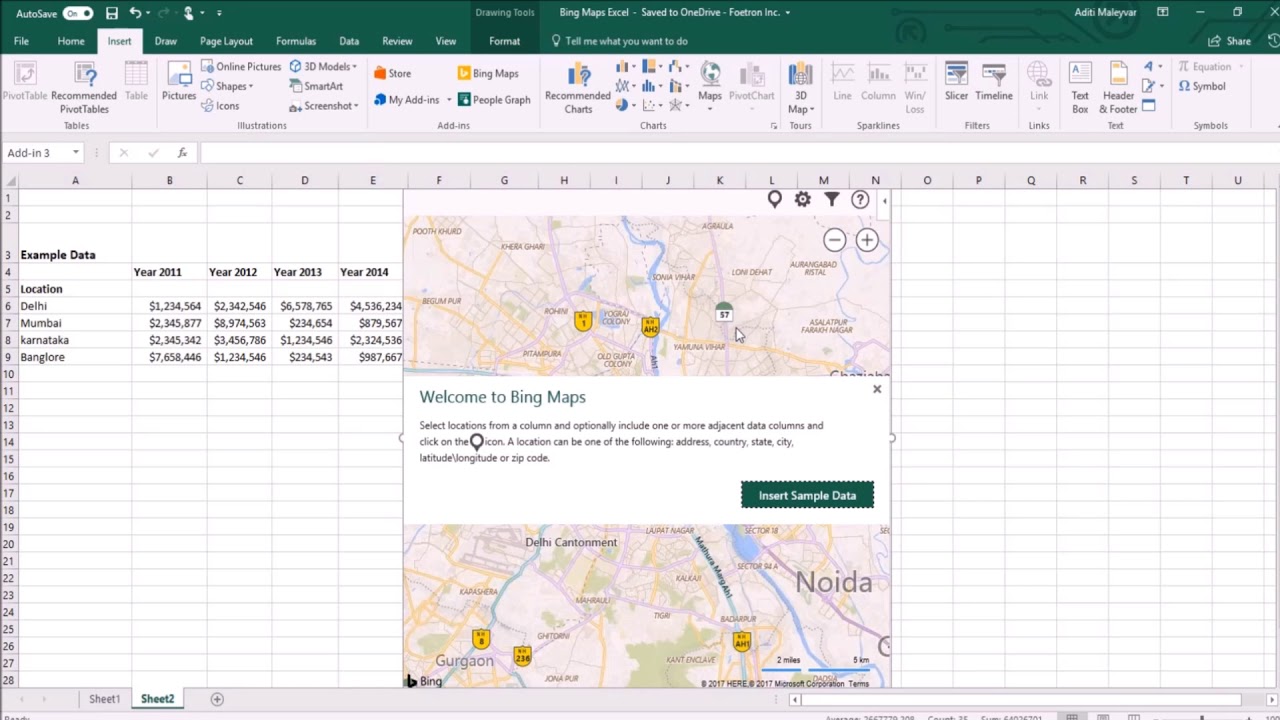1280x720 pixels.
Task: Click Online Pictures
Action: (x=241, y=66)
